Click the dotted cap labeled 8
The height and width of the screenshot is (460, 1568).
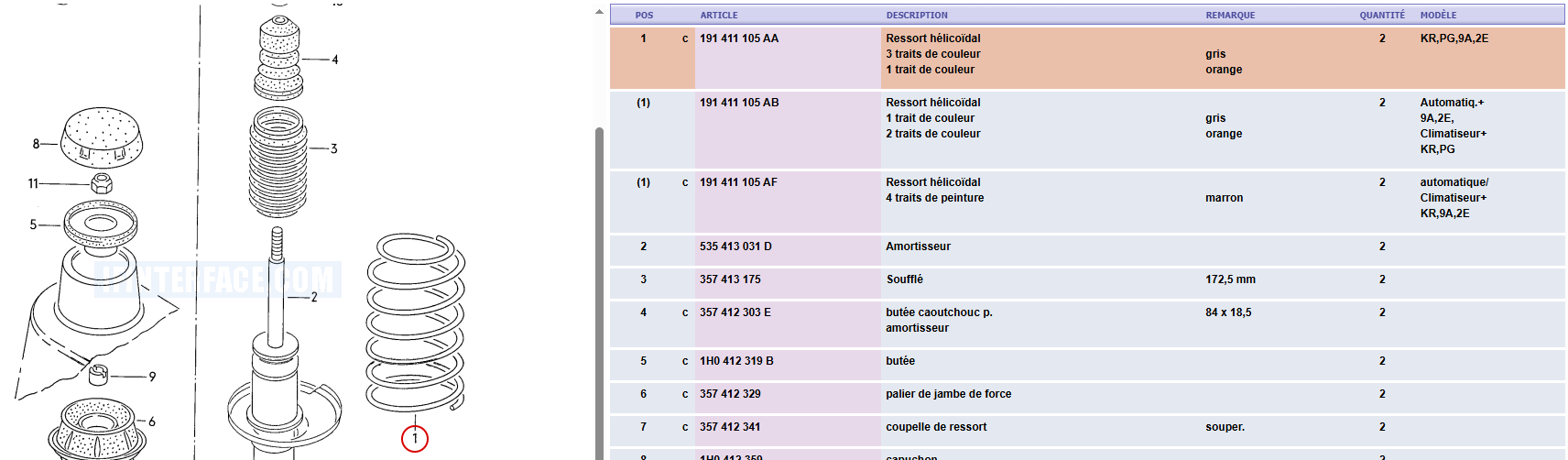[102, 137]
